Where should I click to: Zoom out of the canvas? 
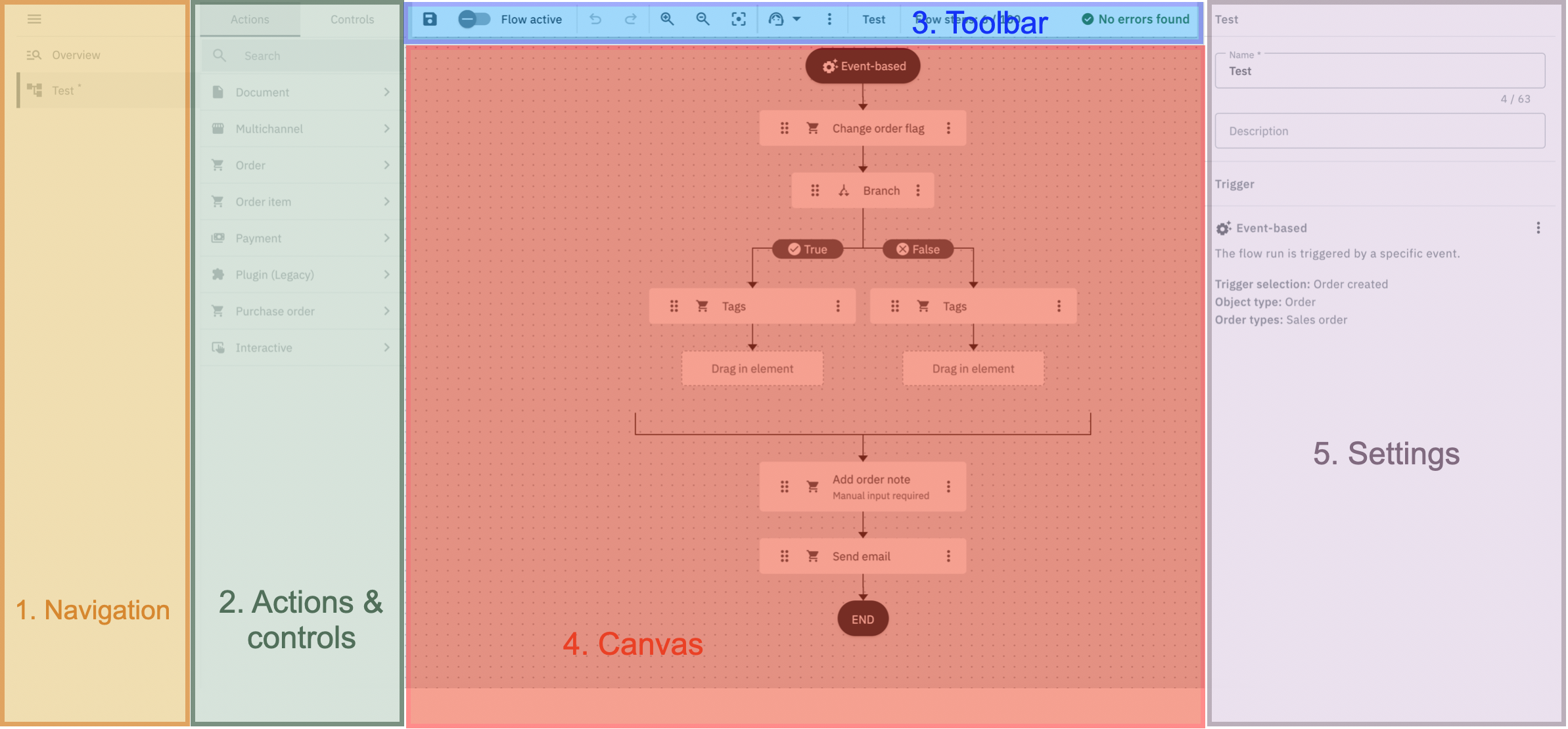(703, 19)
